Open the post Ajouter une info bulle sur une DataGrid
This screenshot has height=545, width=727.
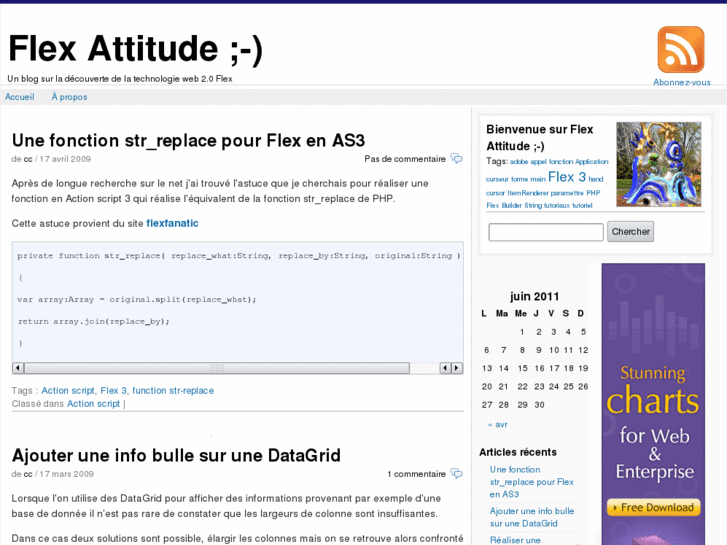point(176,455)
